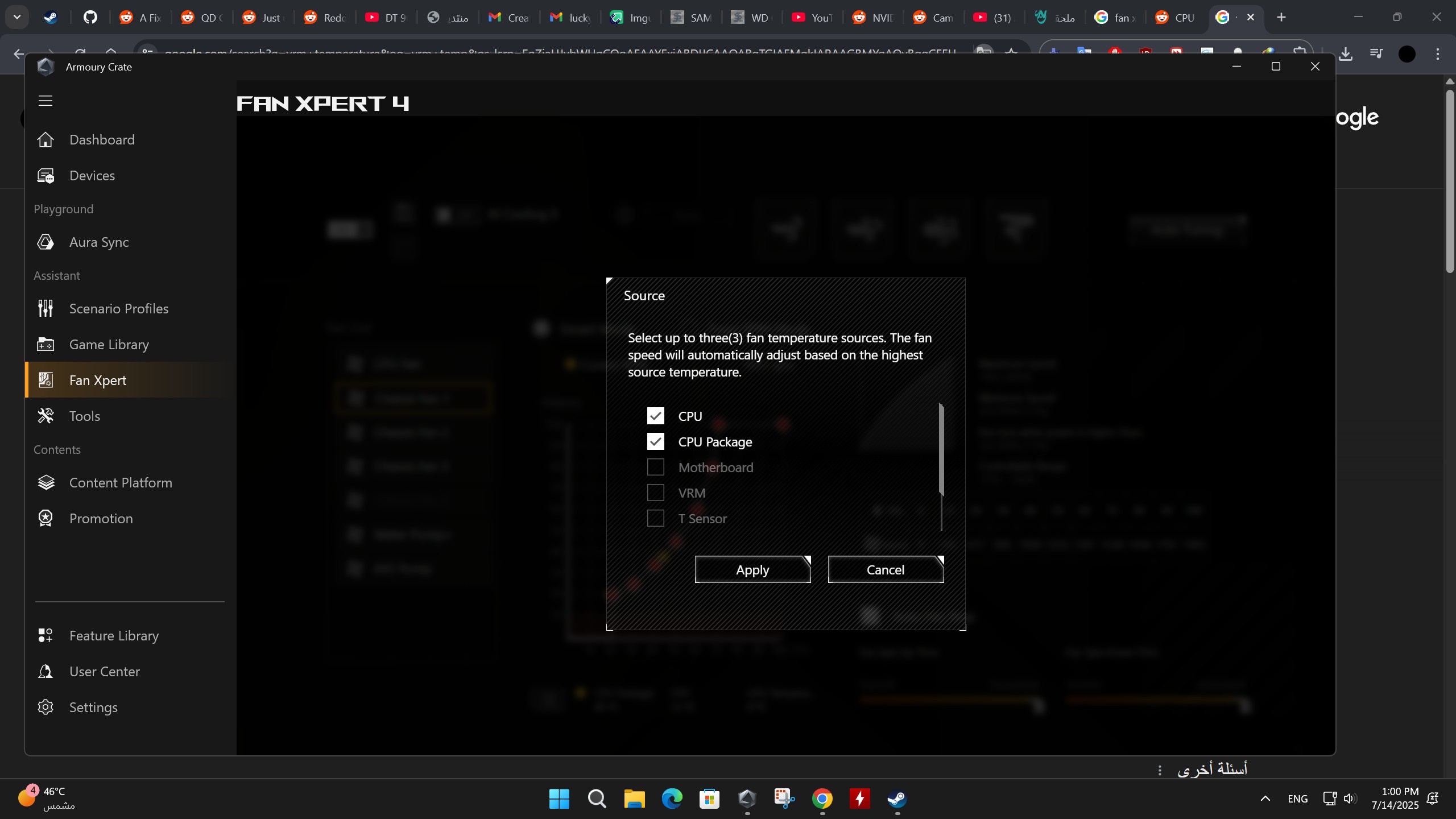
Task: Open the Content Platform layers icon
Action: 45,483
